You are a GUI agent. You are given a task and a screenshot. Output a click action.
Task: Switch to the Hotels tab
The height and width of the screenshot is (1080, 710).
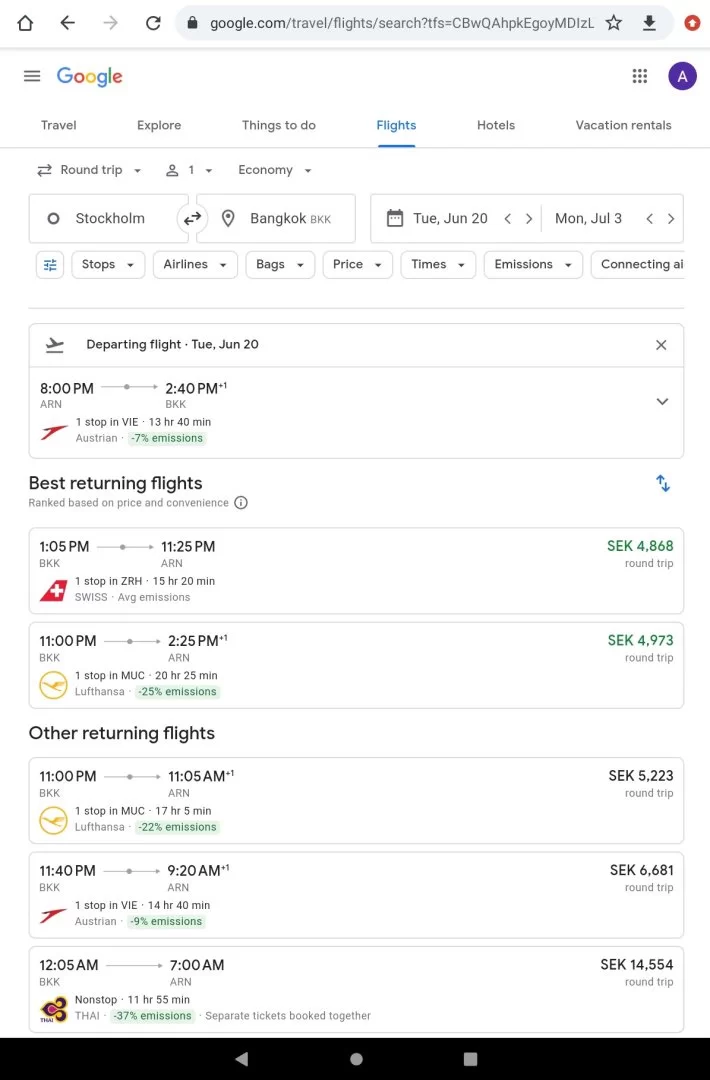[496, 125]
